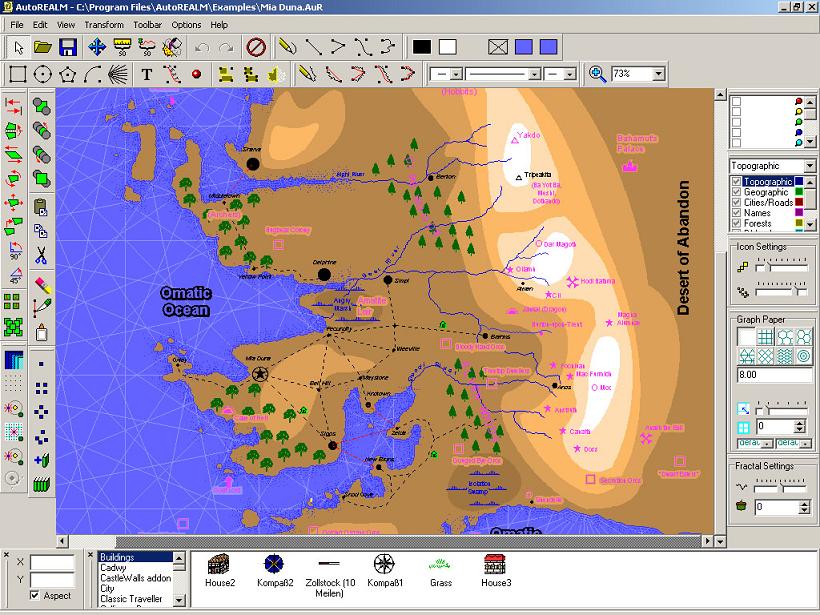Open the Transform menu

pyautogui.click(x=104, y=25)
